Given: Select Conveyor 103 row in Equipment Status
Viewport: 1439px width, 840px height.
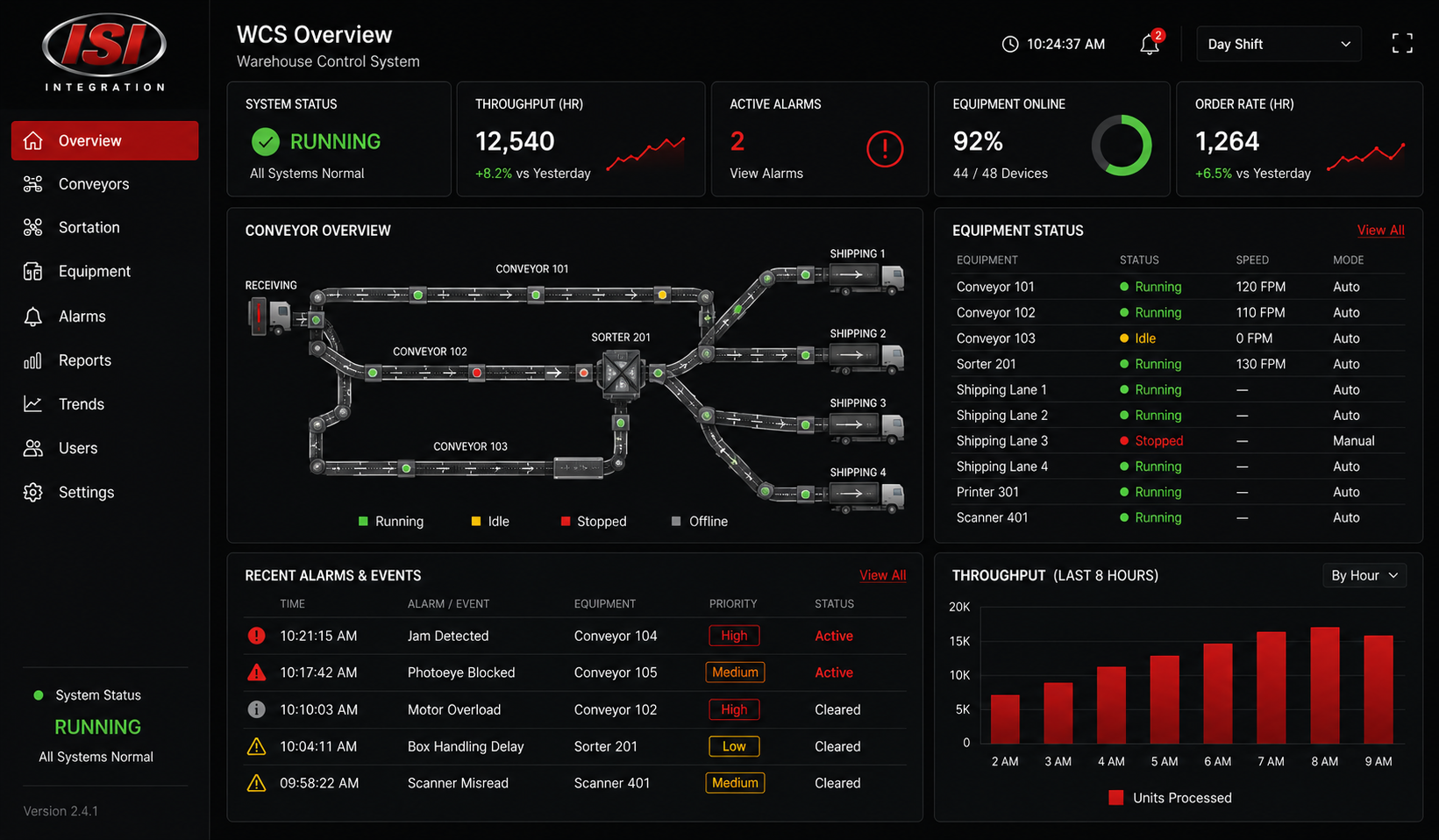Looking at the screenshot, I should click(x=1179, y=338).
